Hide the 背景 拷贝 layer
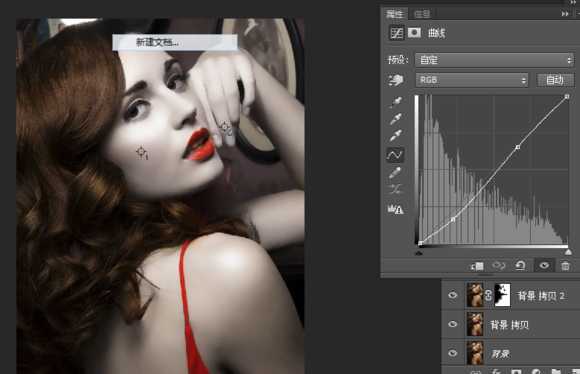This screenshot has height=374, width=580. click(453, 324)
